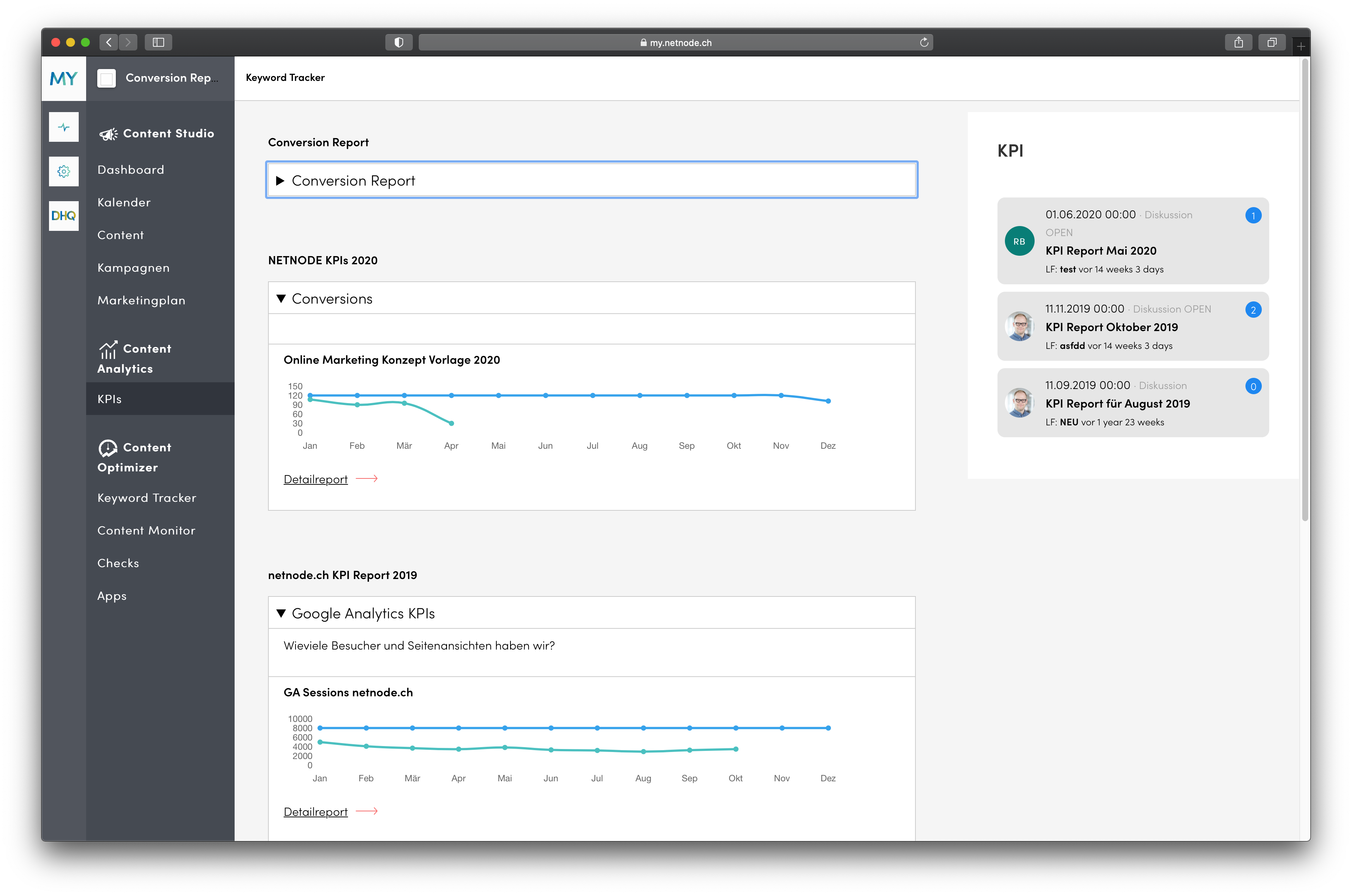This screenshot has height=896, width=1352.
Task: Open the pulse activity sidebar icon
Action: coord(63,127)
